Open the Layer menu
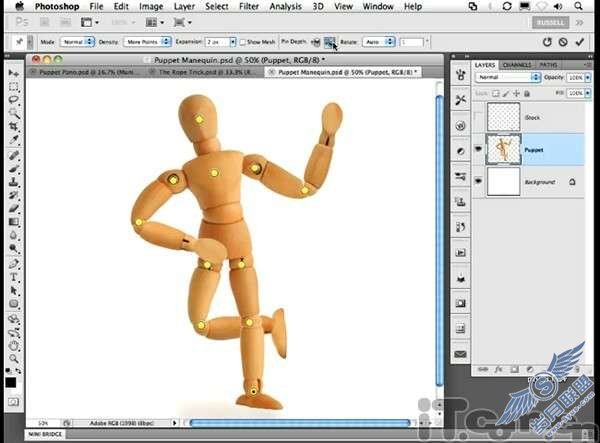This screenshot has width=600, height=443. [x=184, y=7]
